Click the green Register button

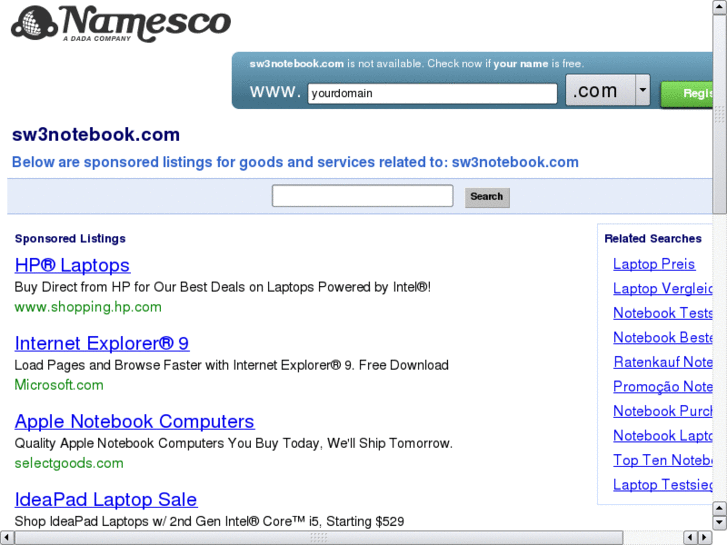point(687,94)
